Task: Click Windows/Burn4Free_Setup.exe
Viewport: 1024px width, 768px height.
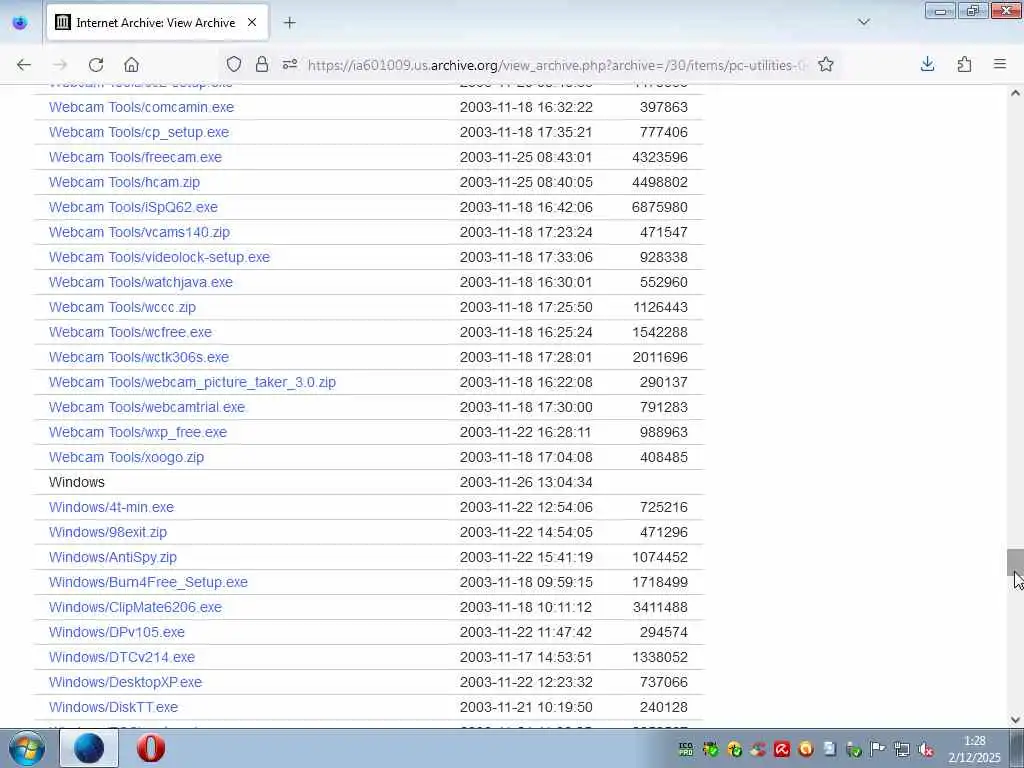Action: click(148, 582)
